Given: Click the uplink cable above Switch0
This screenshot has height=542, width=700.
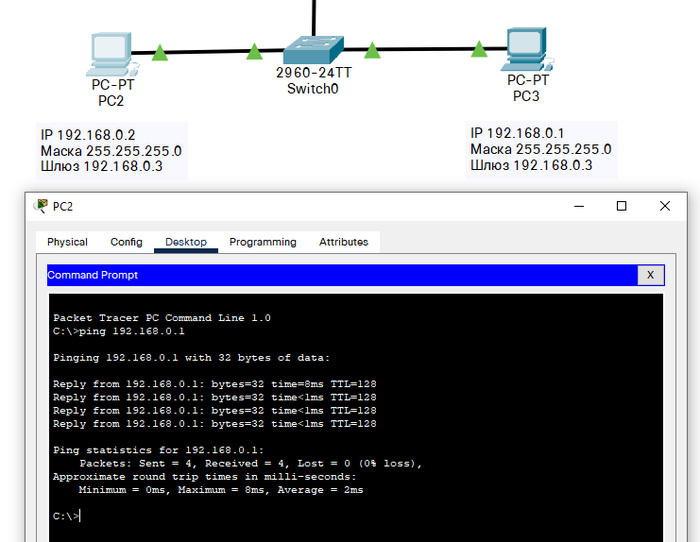Looking at the screenshot, I should (314, 18).
